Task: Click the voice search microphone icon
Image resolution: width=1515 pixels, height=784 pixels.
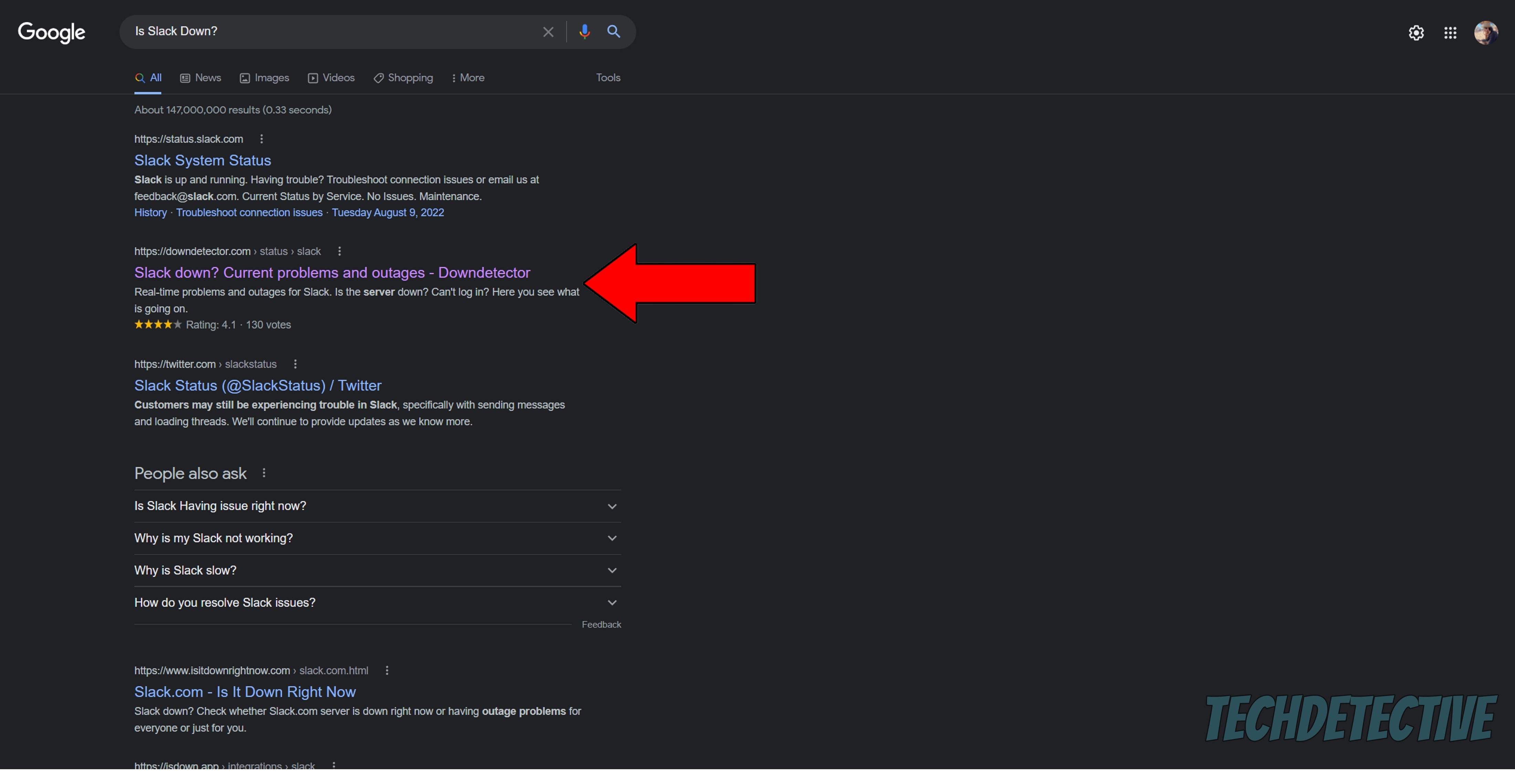Action: point(584,32)
